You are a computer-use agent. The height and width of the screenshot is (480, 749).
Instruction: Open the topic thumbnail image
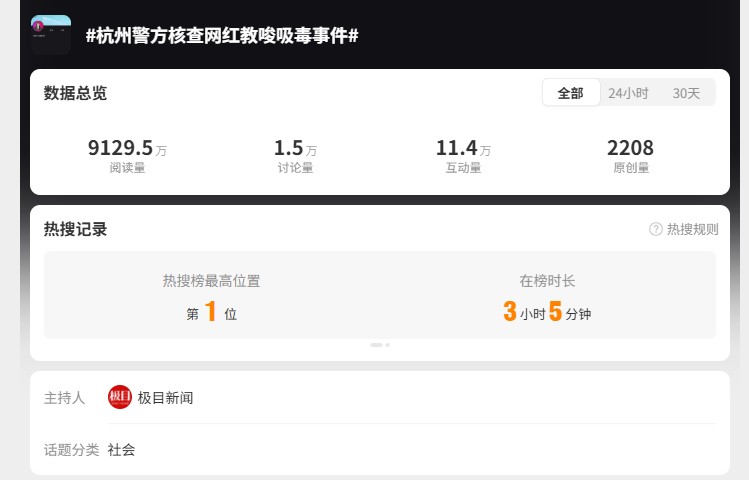pyautogui.click(x=51, y=35)
